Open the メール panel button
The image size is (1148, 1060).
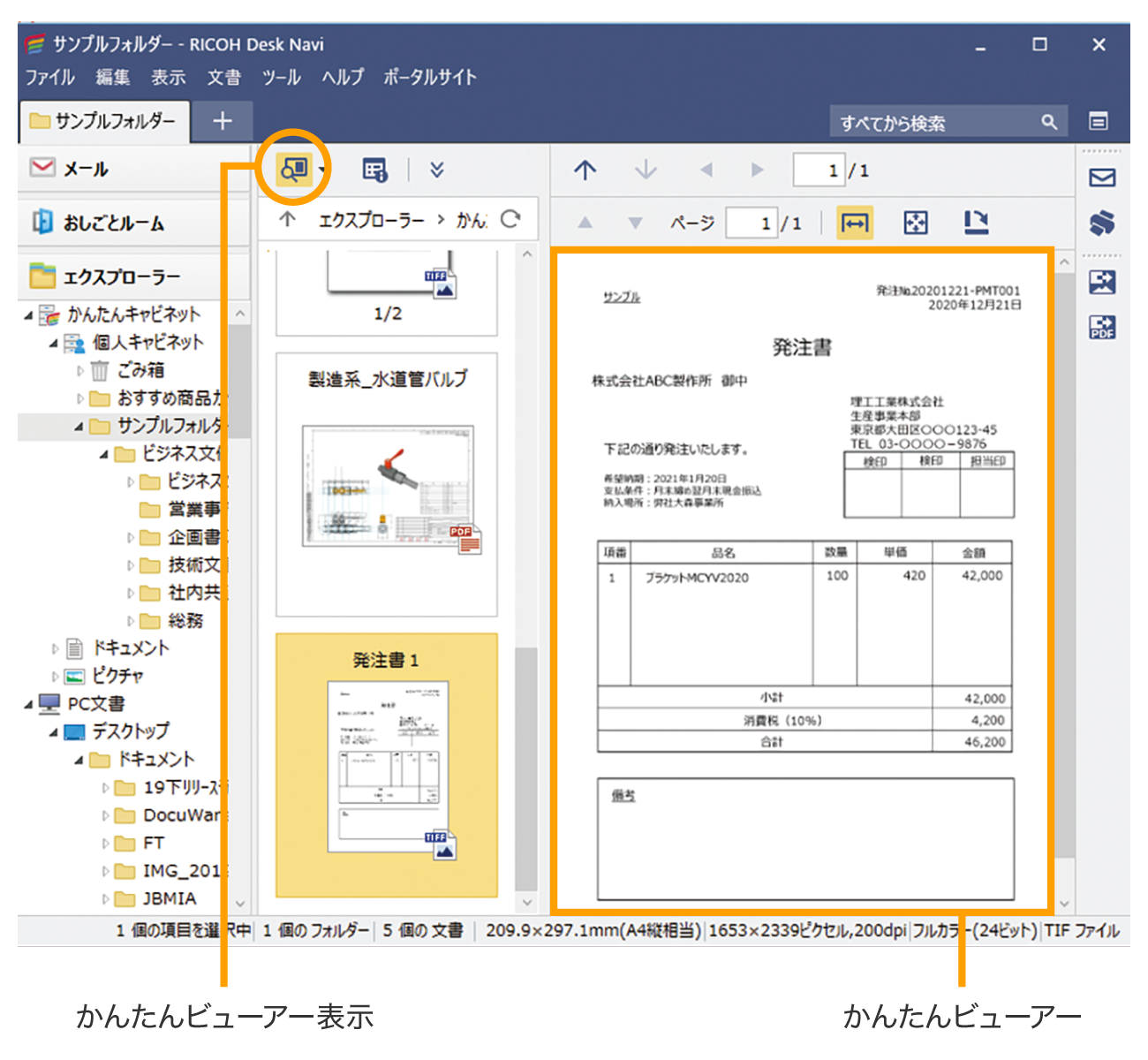[x=132, y=169]
